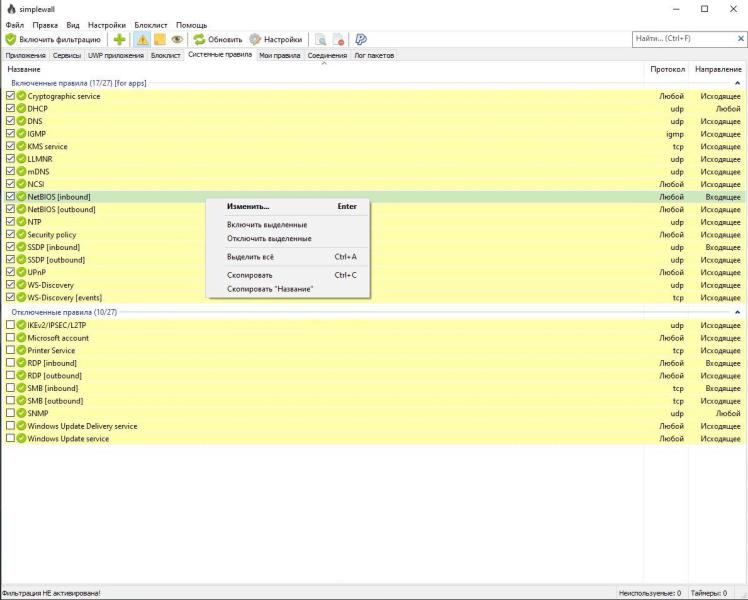The width and height of the screenshot is (748, 600).
Task: Switch to the Лог пакетов tab
Action: coord(374,55)
